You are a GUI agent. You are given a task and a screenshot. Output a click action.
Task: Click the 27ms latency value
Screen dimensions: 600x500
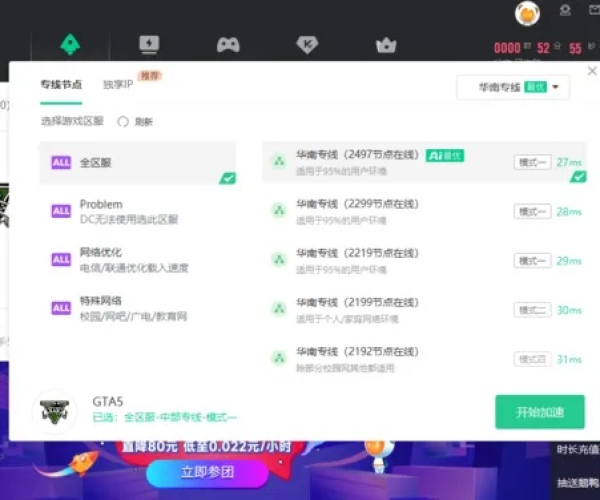[569, 163]
